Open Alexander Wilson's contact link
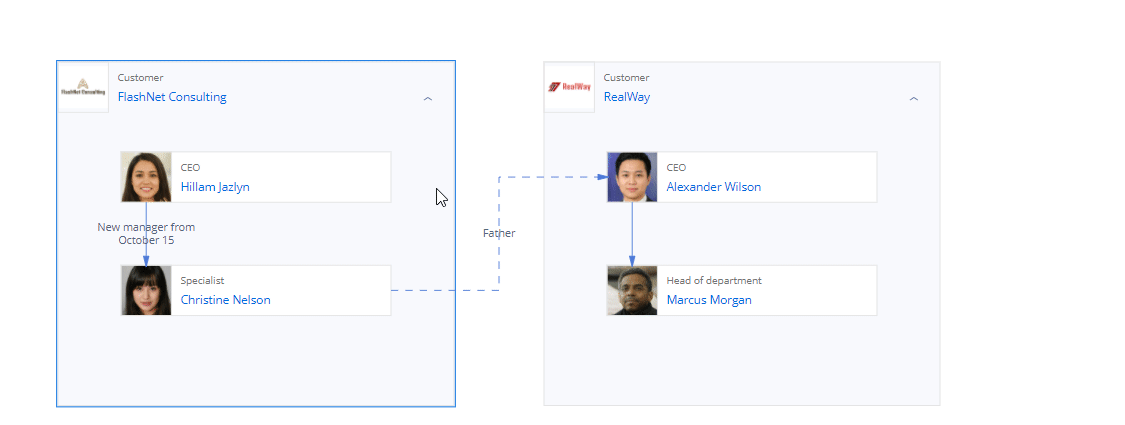1125x425 pixels. [x=713, y=187]
